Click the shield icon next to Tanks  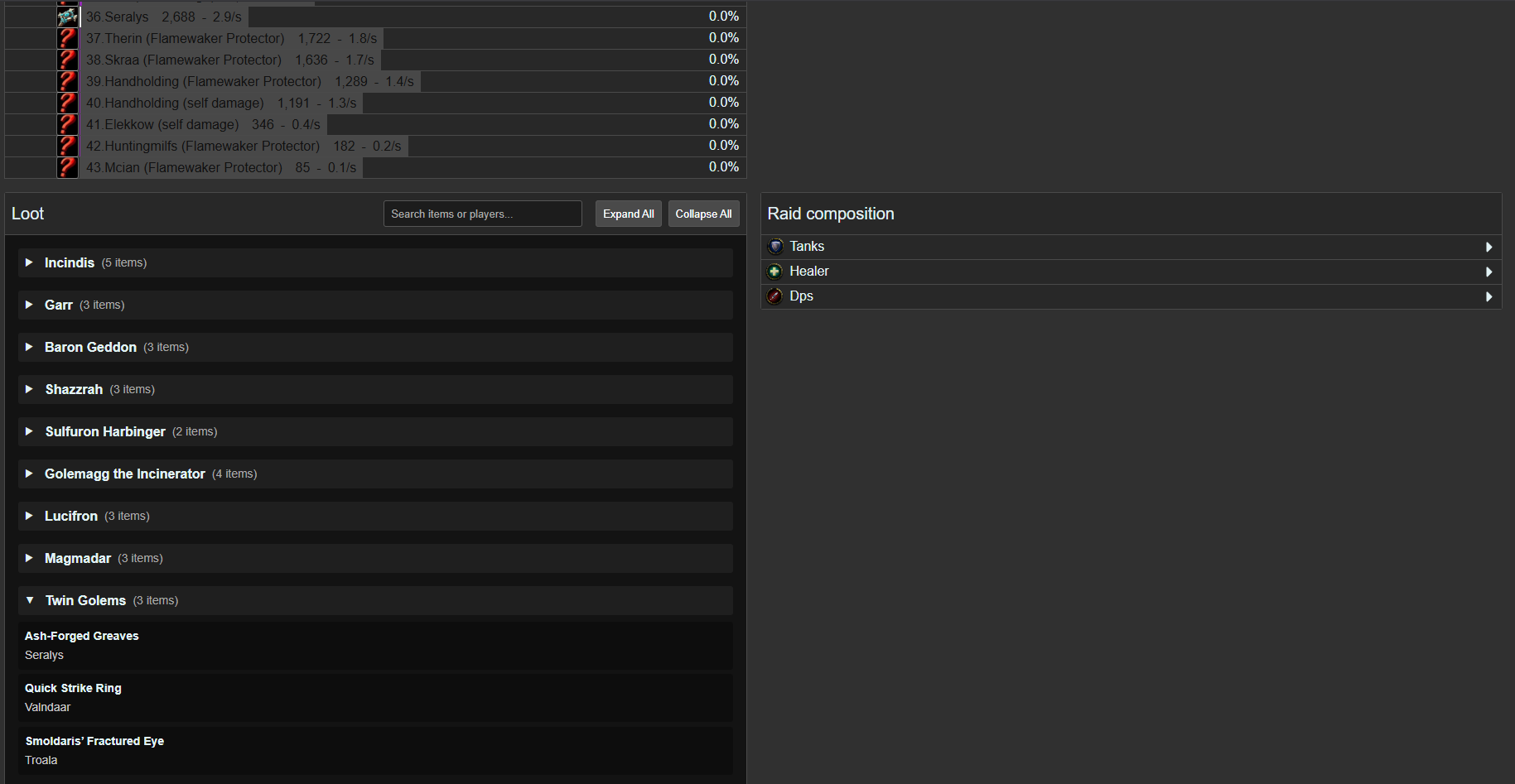click(775, 247)
